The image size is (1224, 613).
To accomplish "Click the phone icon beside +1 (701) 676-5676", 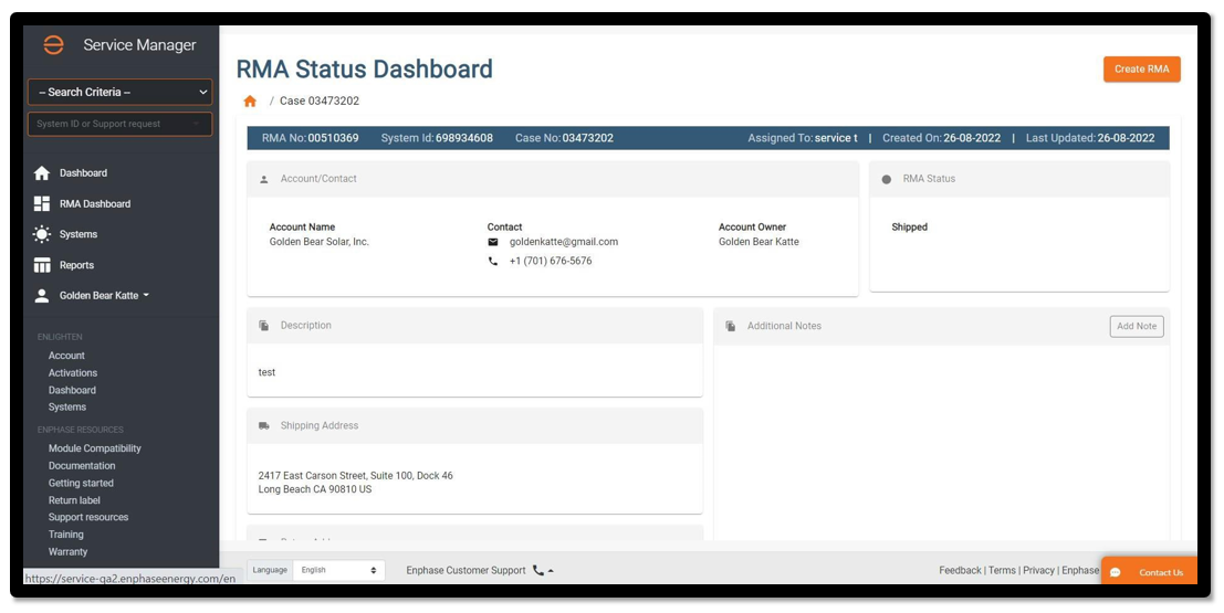I will [x=493, y=261].
